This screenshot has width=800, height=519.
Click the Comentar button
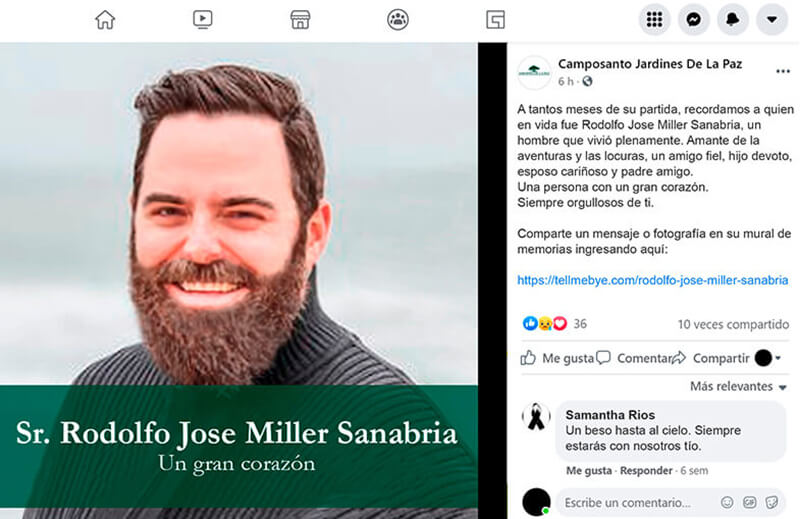click(634, 358)
